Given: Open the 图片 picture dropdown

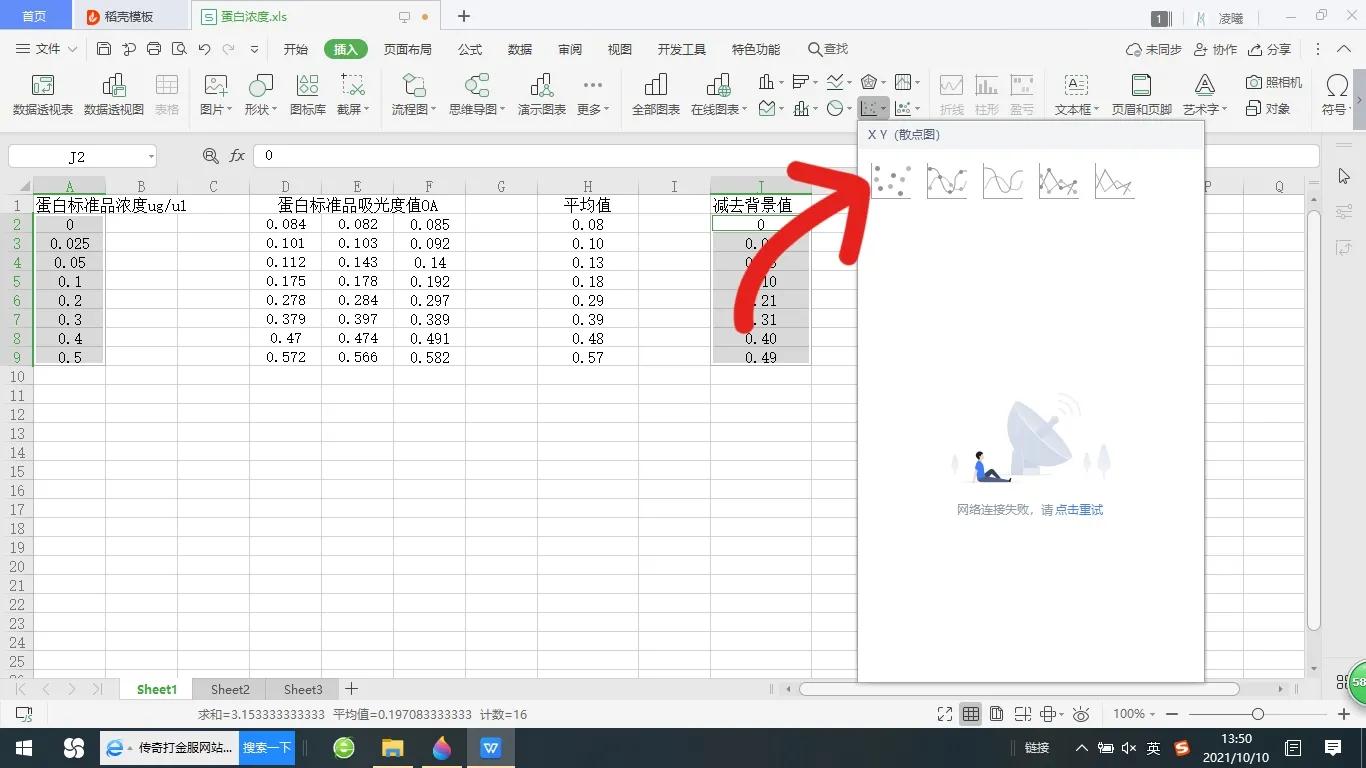Looking at the screenshot, I should pyautogui.click(x=216, y=95).
